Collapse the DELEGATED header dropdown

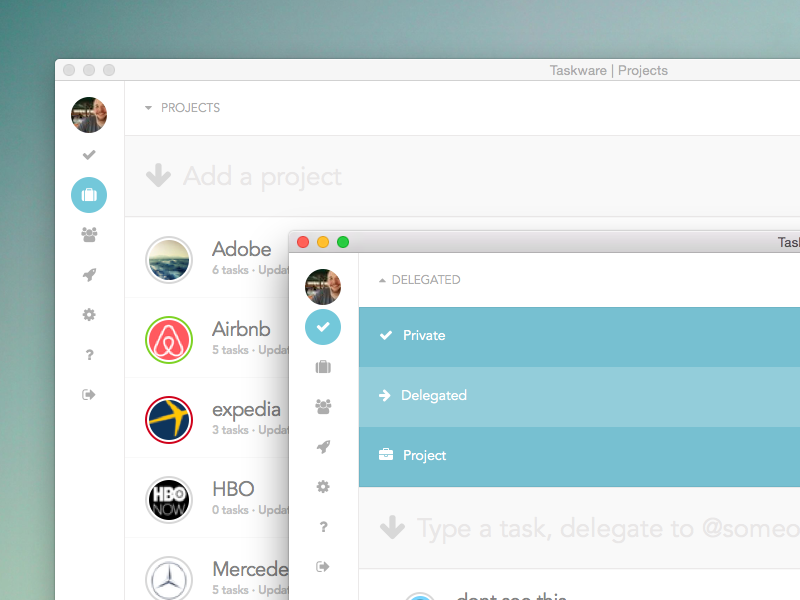[x=382, y=280]
